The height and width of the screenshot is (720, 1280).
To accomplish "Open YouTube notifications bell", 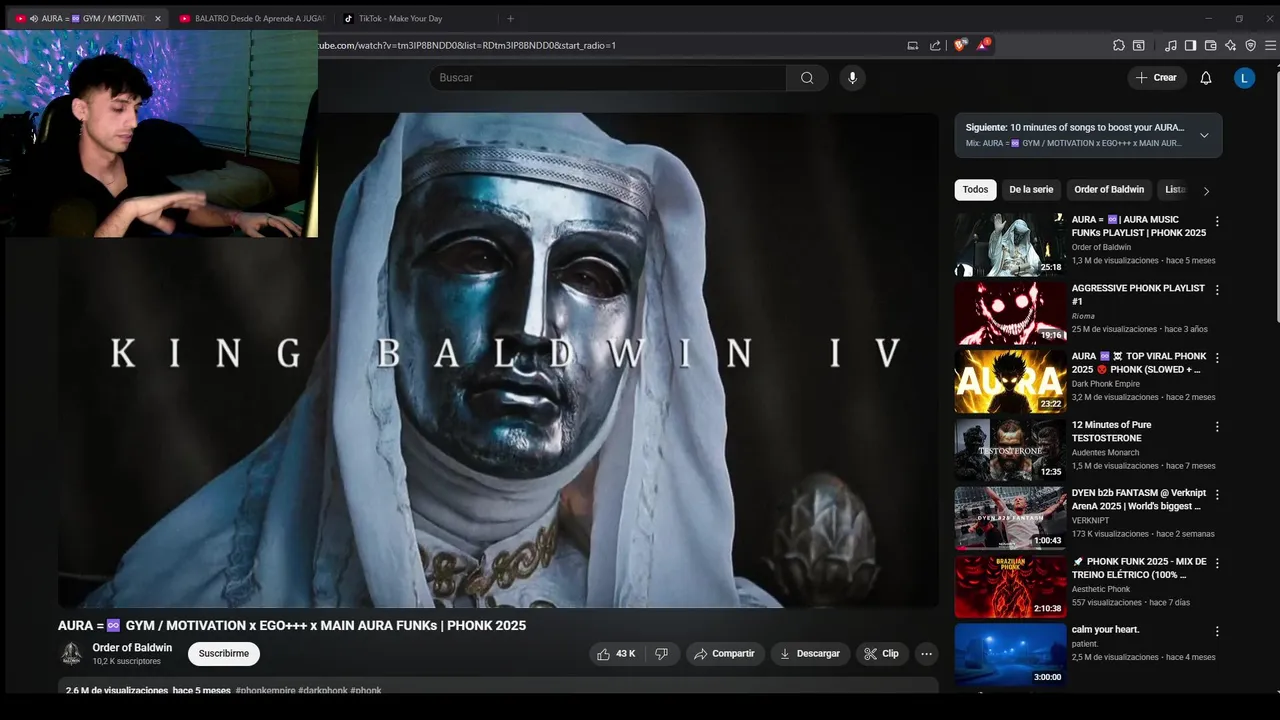I will click(x=1206, y=78).
